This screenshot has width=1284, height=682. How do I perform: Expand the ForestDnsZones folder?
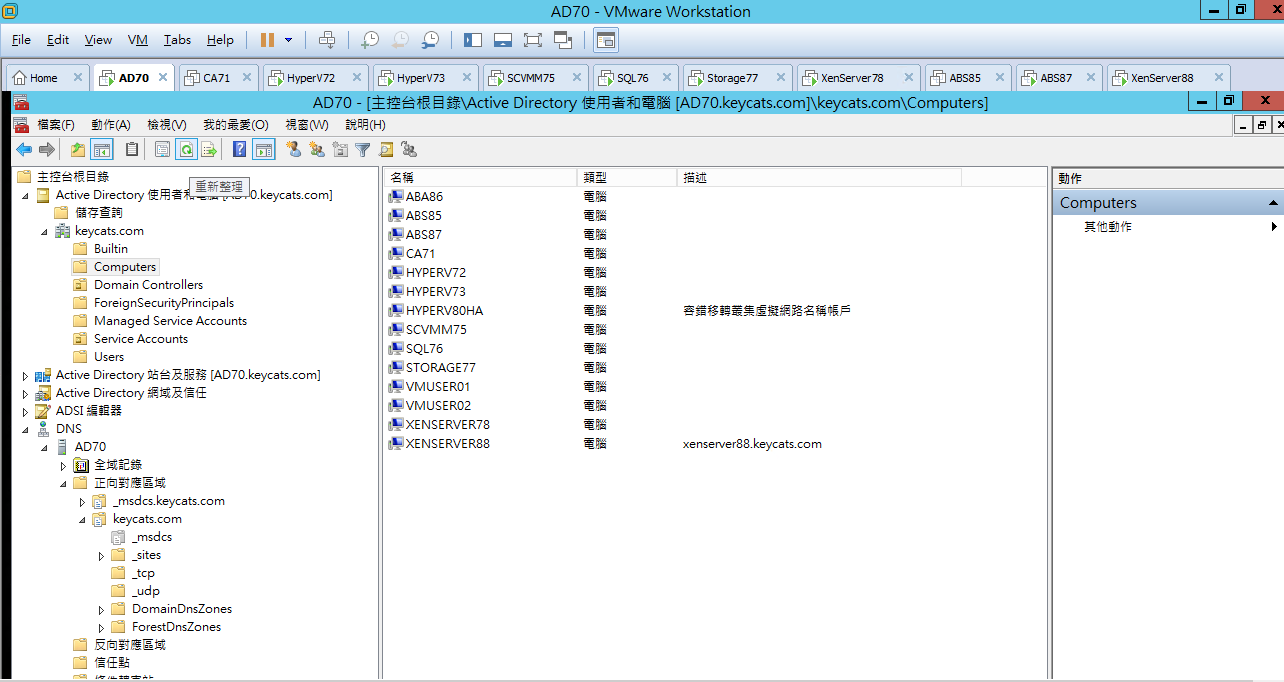(x=101, y=628)
